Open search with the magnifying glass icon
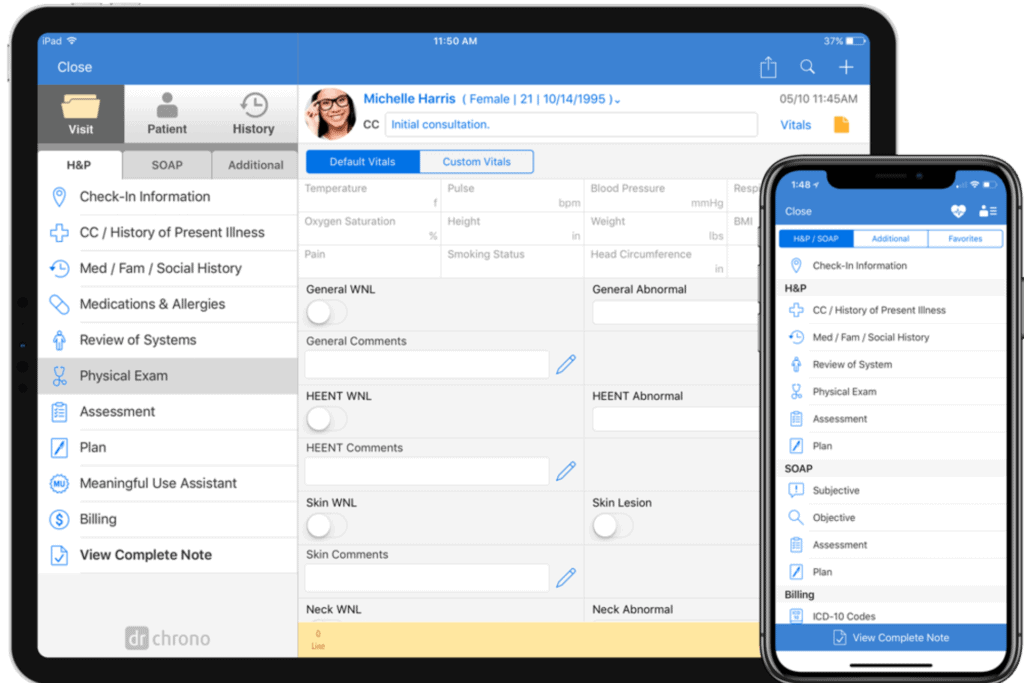Screen dimensions: 1024x683 coord(807,67)
